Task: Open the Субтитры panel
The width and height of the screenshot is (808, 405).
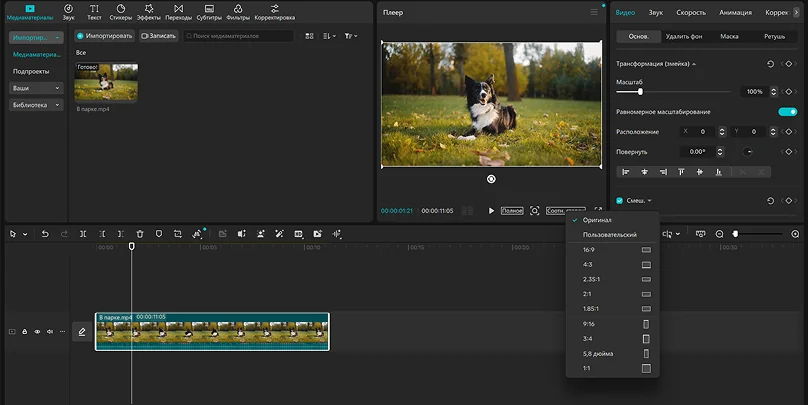Action: [x=209, y=12]
